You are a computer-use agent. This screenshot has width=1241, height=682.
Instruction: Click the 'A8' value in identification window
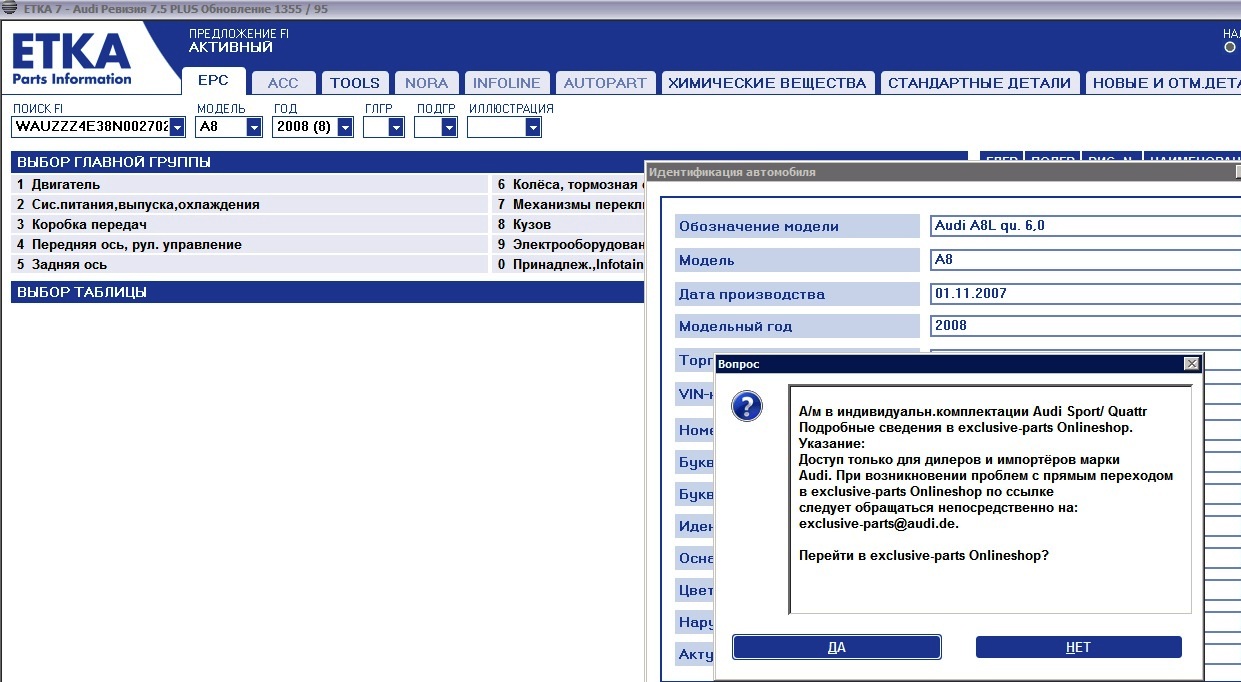pos(1085,260)
